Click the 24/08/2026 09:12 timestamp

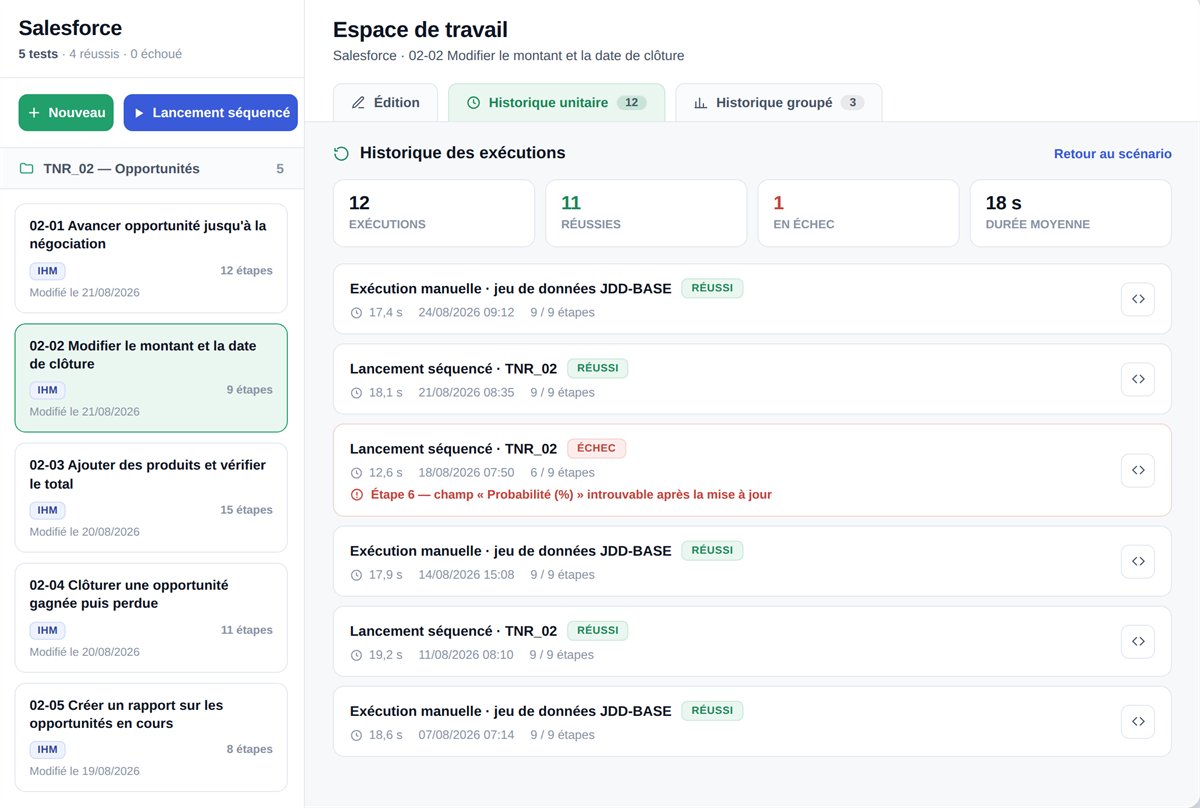tap(466, 312)
